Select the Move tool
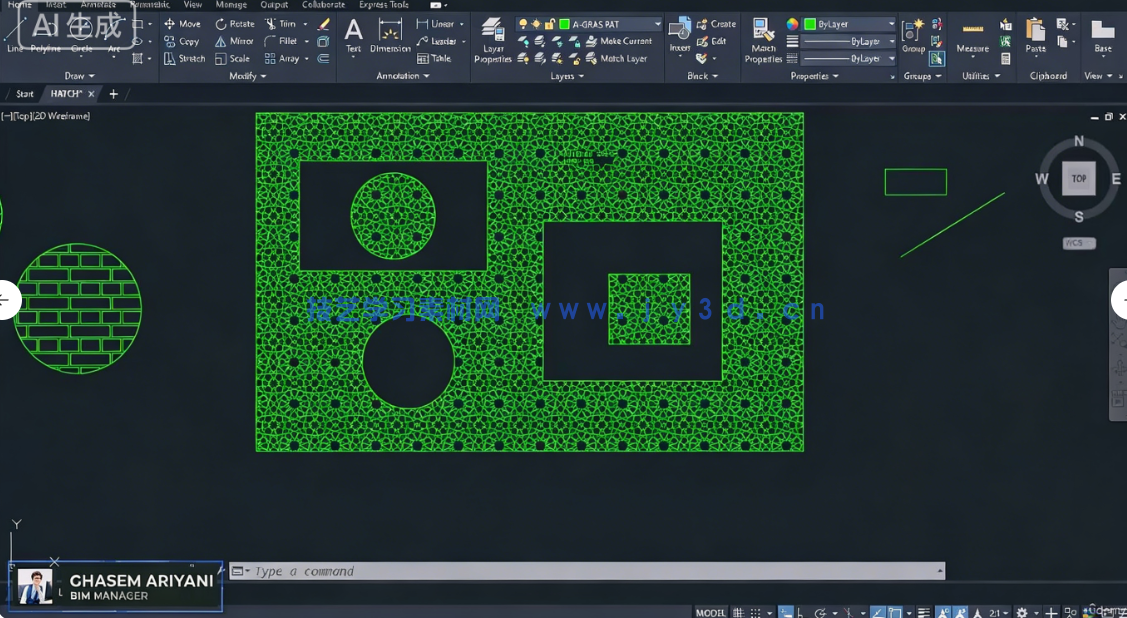This screenshot has width=1127, height=618. (x=183, y=23)
